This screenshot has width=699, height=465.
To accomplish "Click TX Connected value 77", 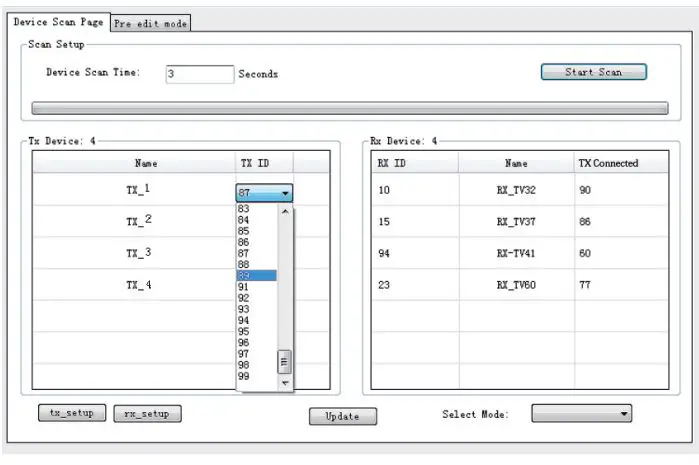I will pyautogui.click(x=585, y=285).
